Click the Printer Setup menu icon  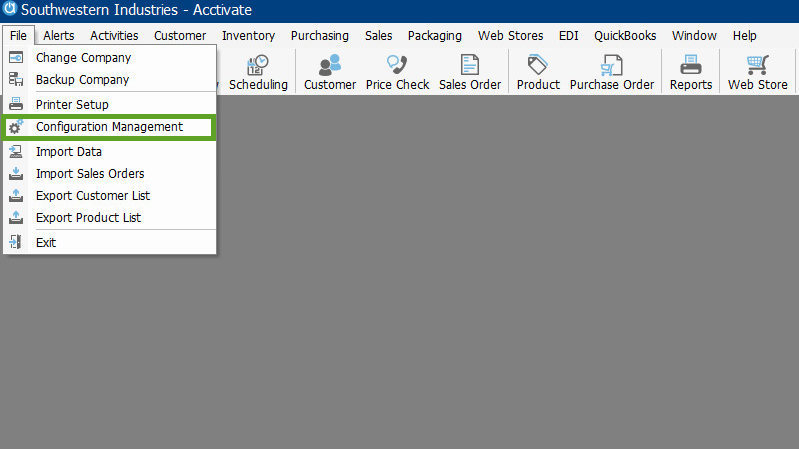coord(16,104)
